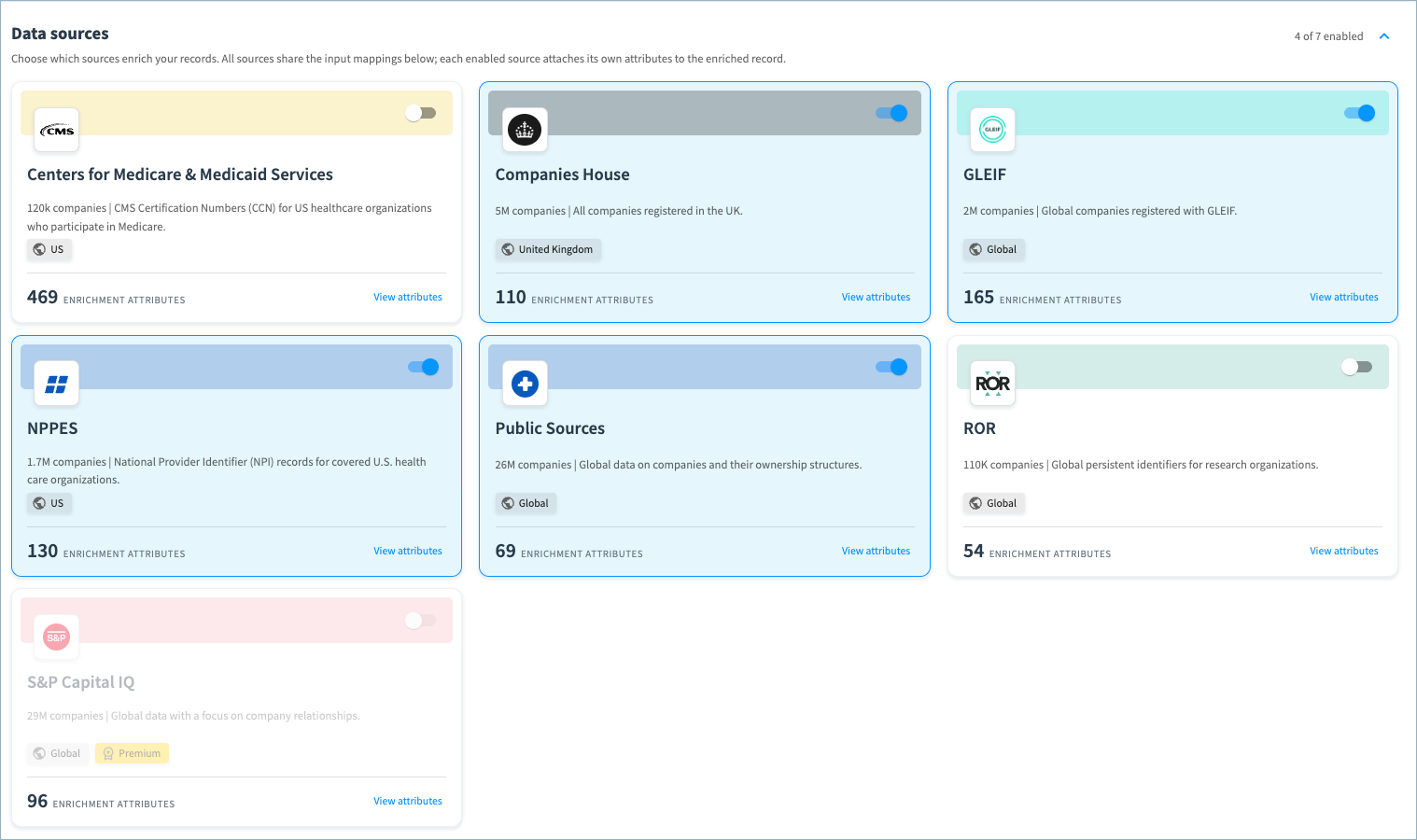Click the United Kingdom region tag

coord(548,249)
